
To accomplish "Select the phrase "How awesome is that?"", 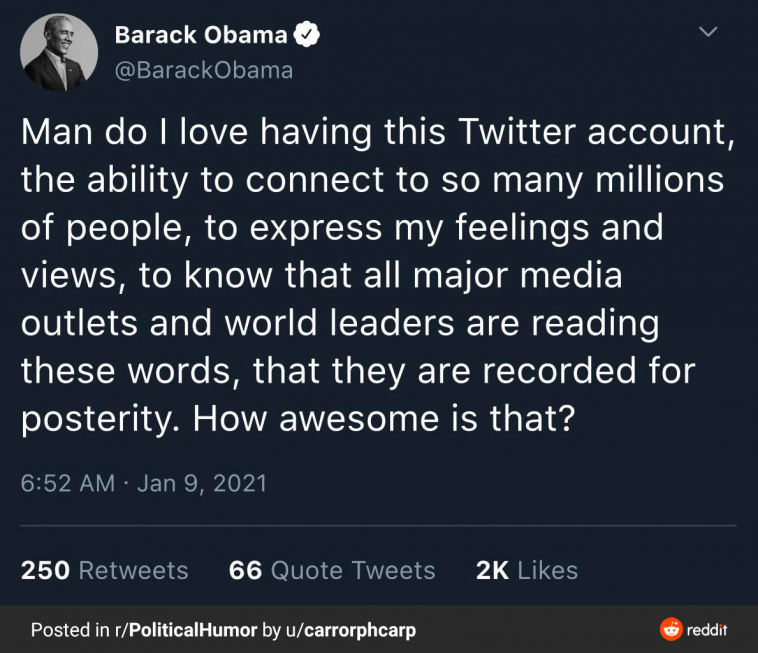I will point(383,417).
